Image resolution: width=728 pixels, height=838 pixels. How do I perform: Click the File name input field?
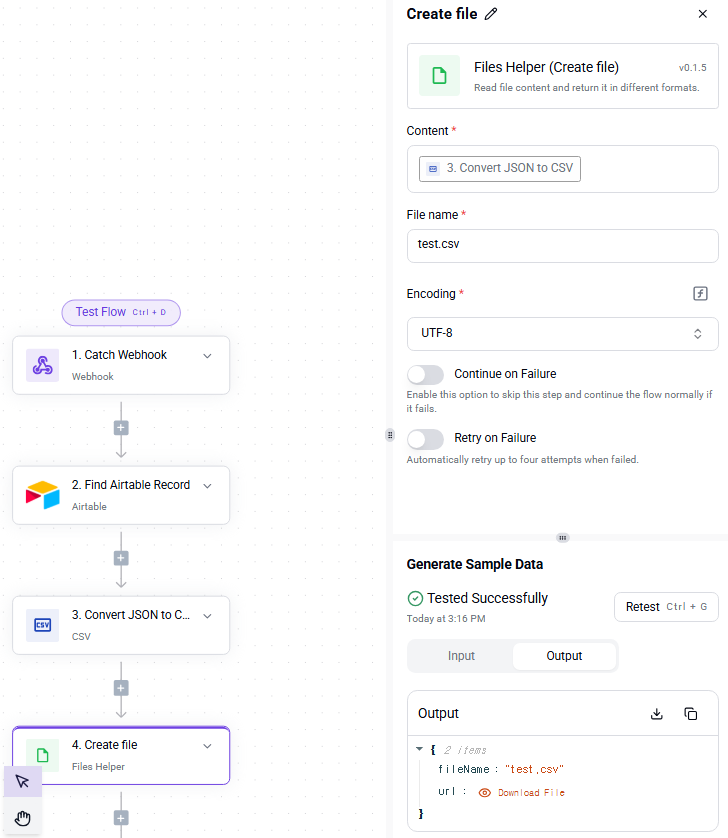coord(562,246)
